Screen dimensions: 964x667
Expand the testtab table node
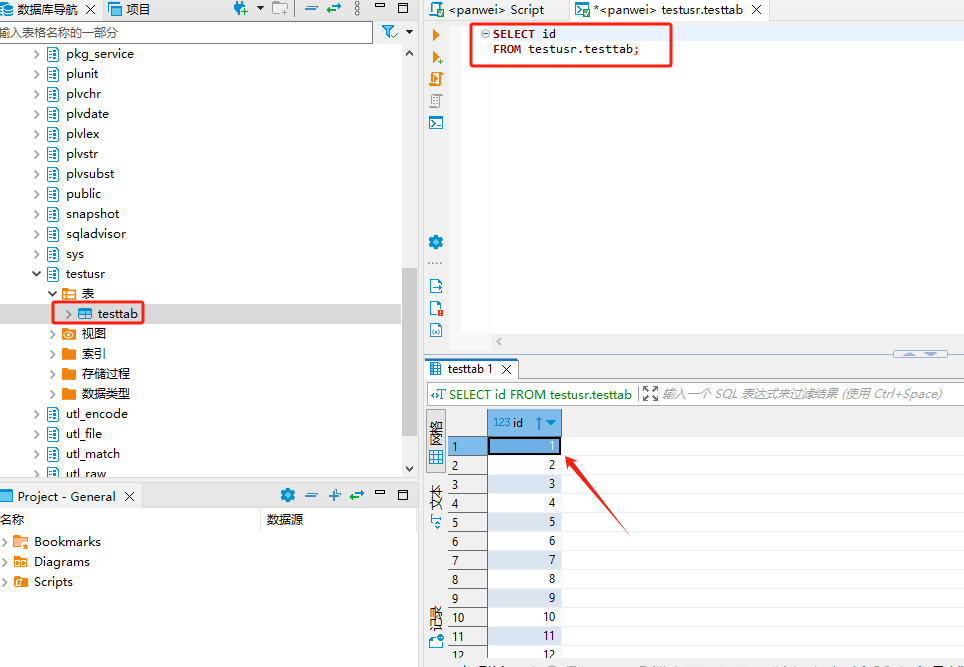[x=68, y=314]
